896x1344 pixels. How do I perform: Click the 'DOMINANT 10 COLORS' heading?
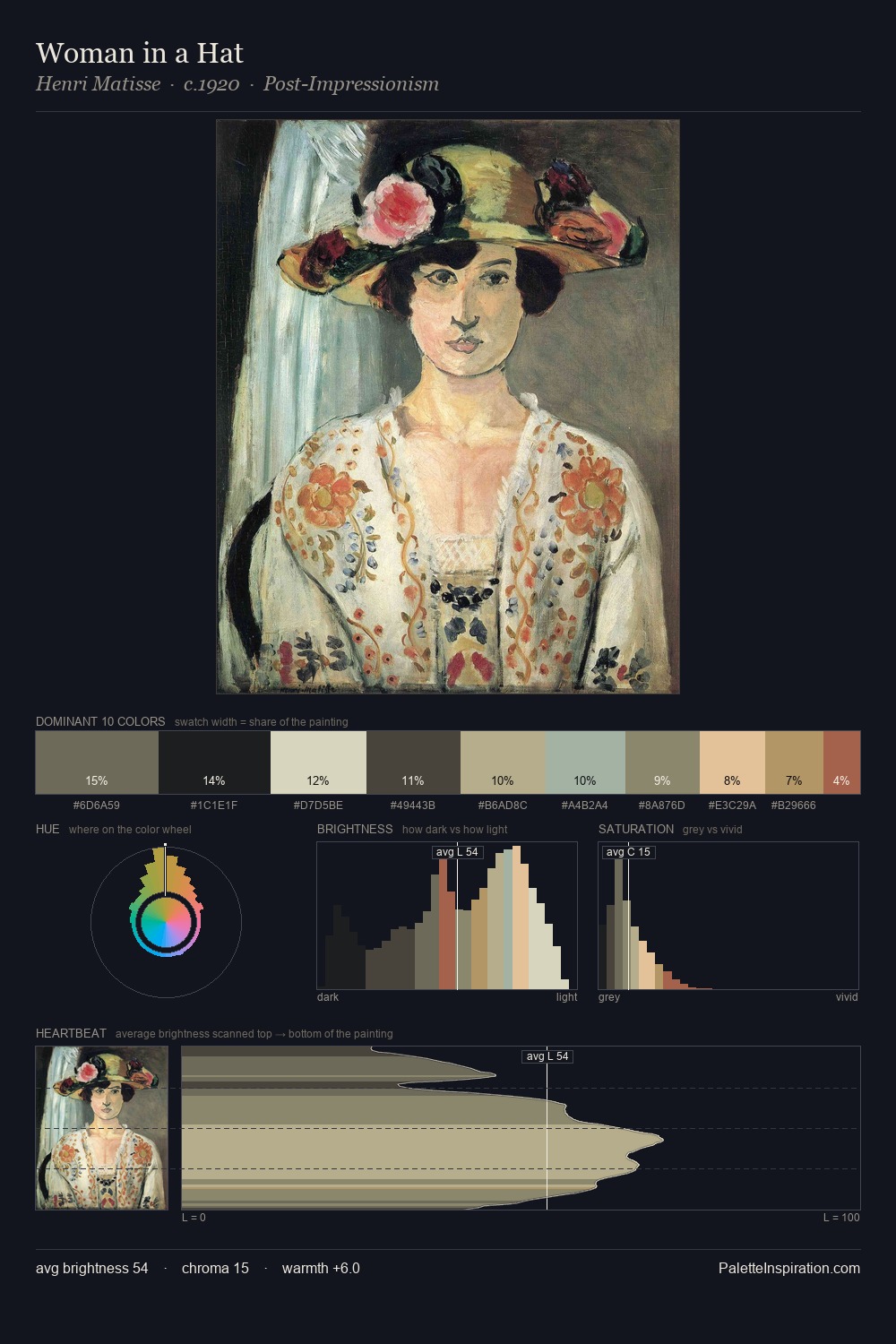(x=100, y=721)
